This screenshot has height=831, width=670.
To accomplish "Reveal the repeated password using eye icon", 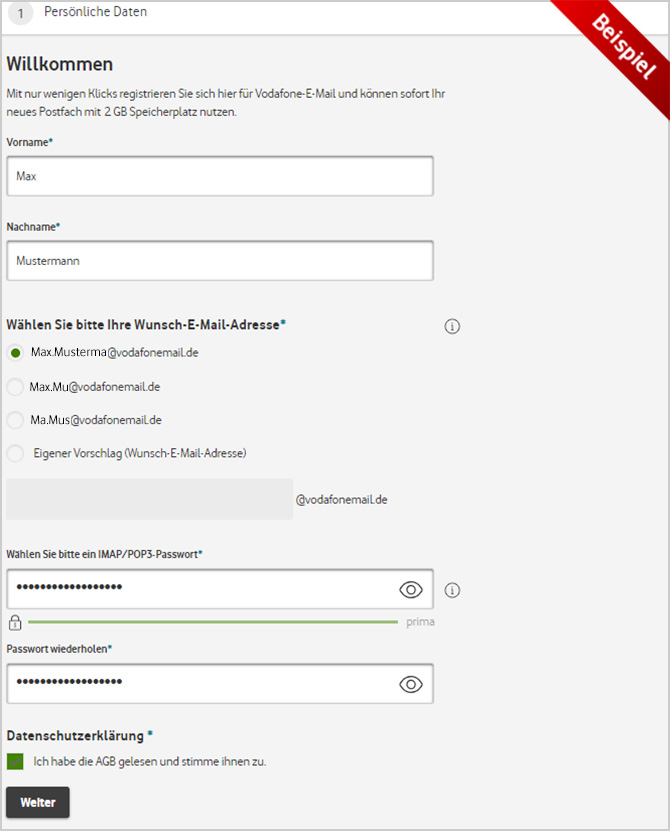I will (411, 684).
